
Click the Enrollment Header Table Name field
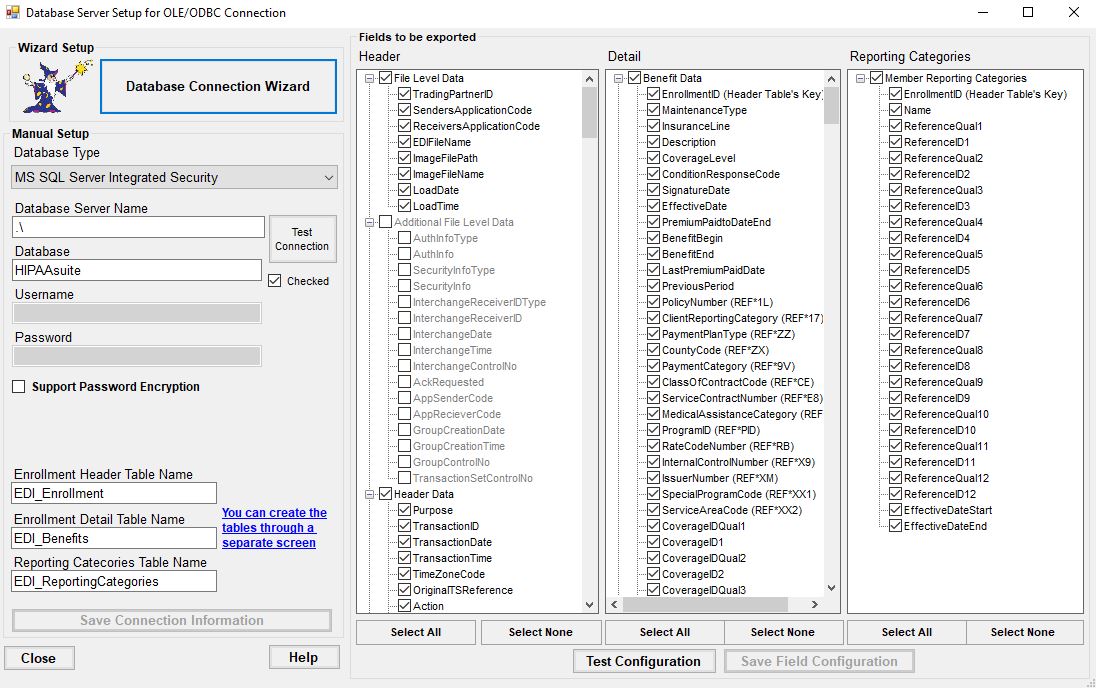[114, 494]
